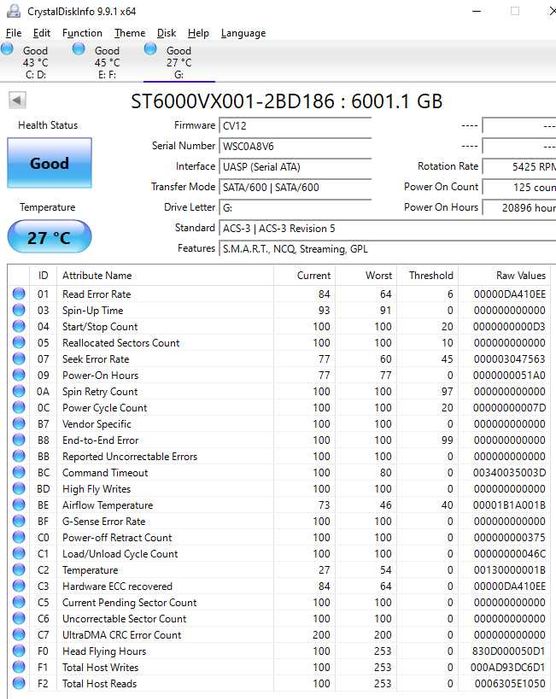Screen dimensions: 556x699
Task: Click the status icon for High Fly Writes
Action: click(19, 489)
